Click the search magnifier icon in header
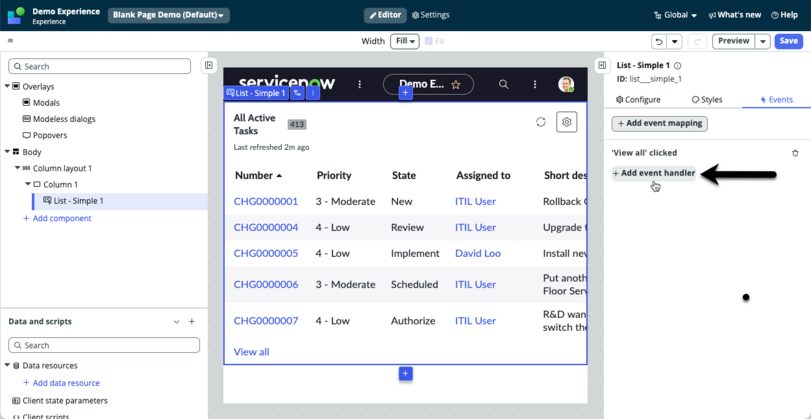This screenshot has width=811, height=419. point(503,84)
